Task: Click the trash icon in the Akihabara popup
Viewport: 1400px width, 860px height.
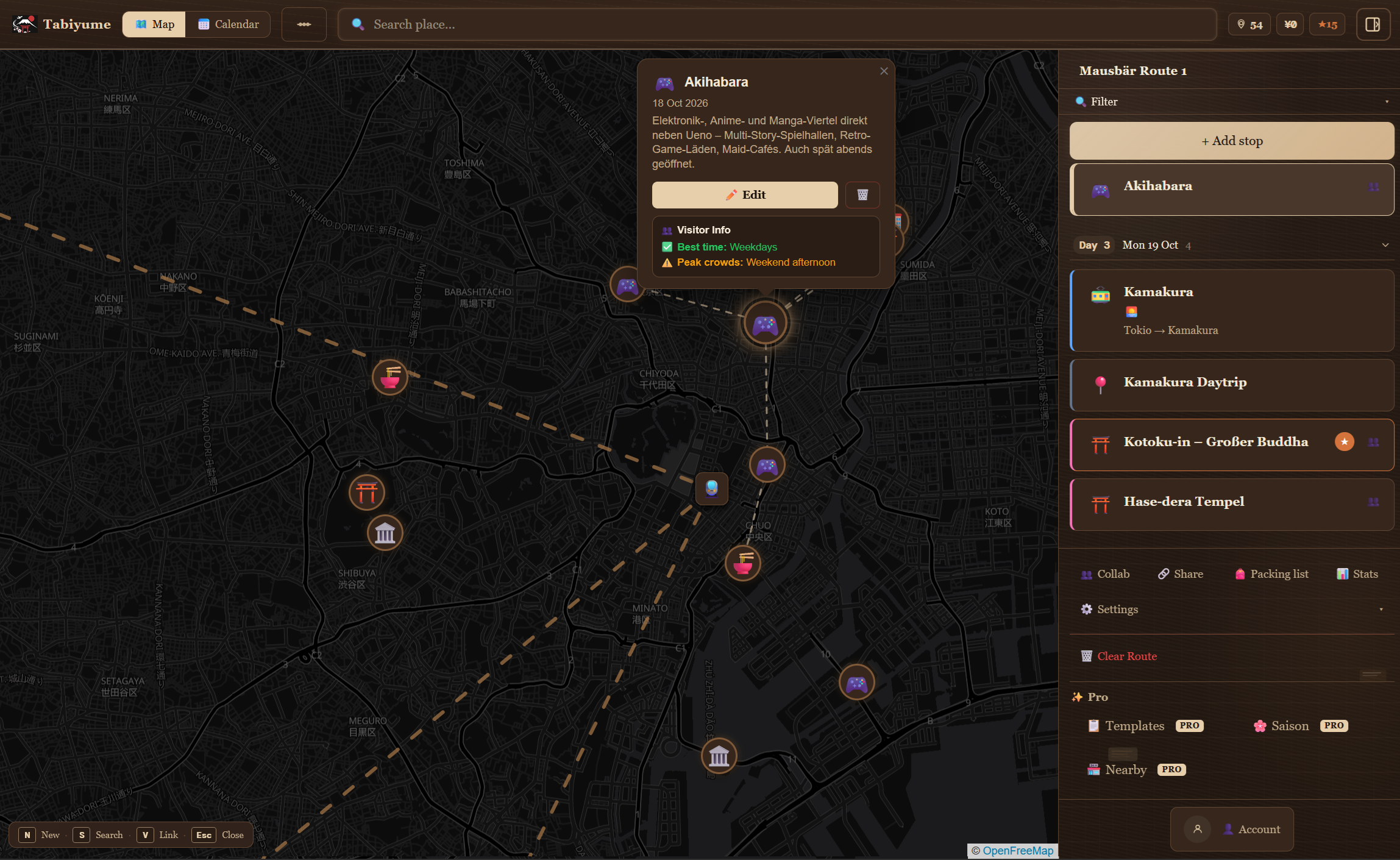Action: click(862, 195)
